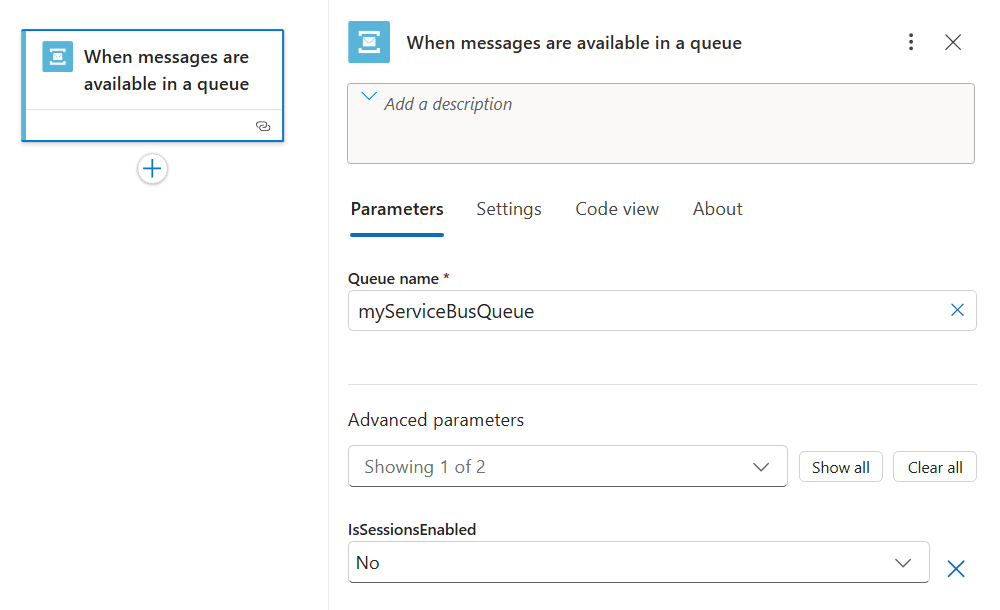
Task: Clear the Queue name using its X icon
Action: coord(957,310)
